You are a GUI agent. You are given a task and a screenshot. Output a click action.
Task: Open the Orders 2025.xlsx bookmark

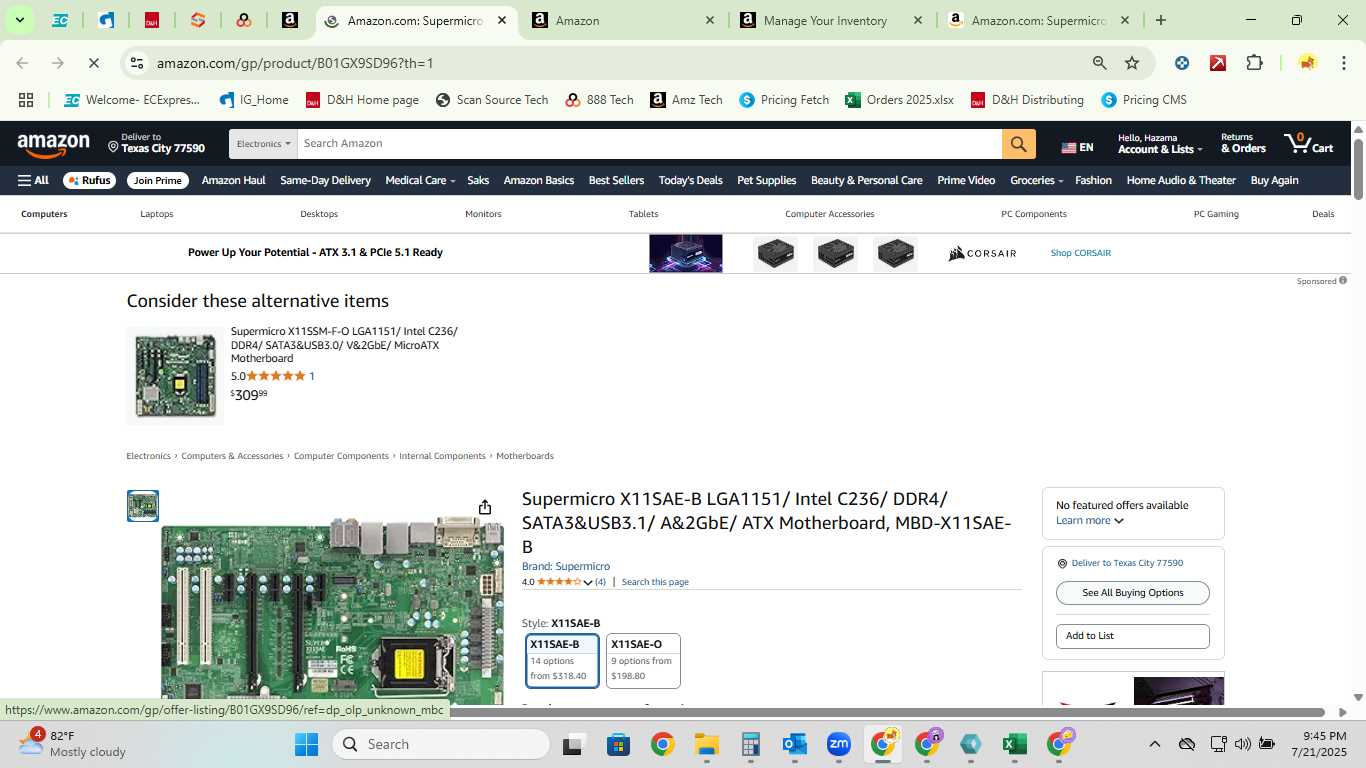pos(899,100)
